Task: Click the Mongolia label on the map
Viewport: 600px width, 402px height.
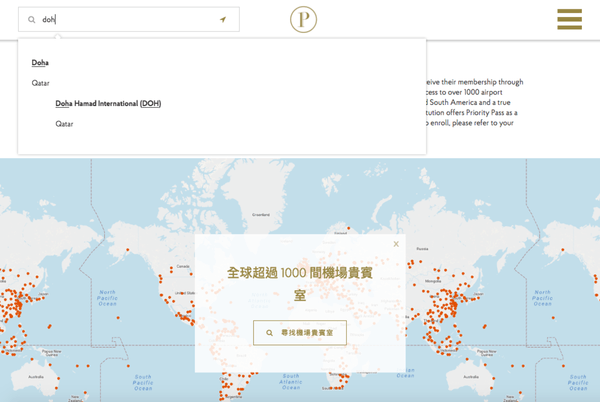Action: (x=433, y=283)
